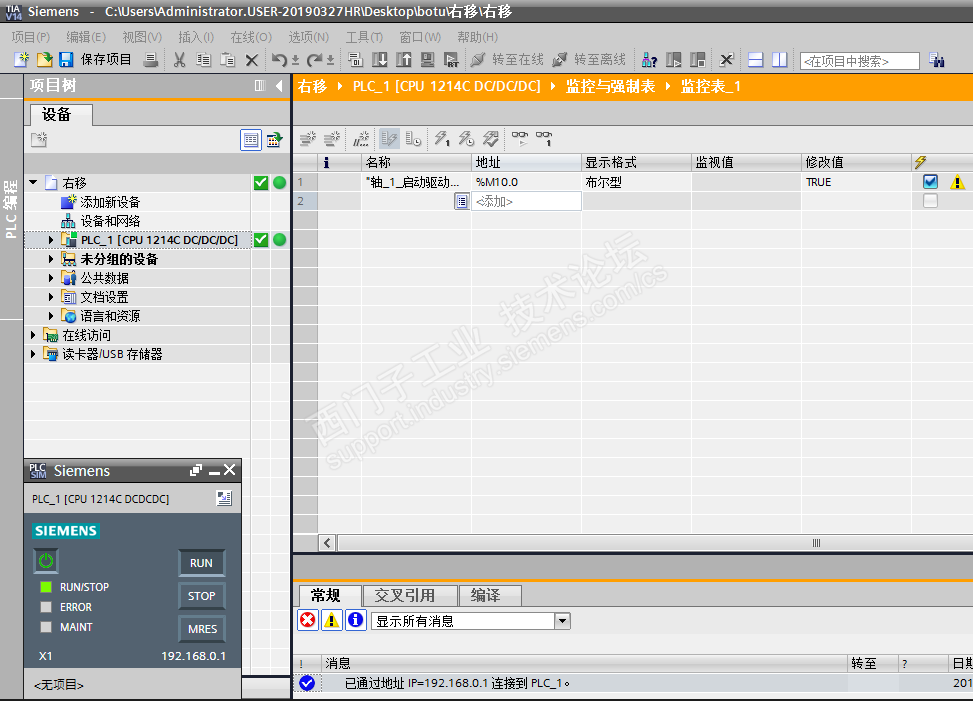Upload from device via the toolbar icon

[403, 60]
